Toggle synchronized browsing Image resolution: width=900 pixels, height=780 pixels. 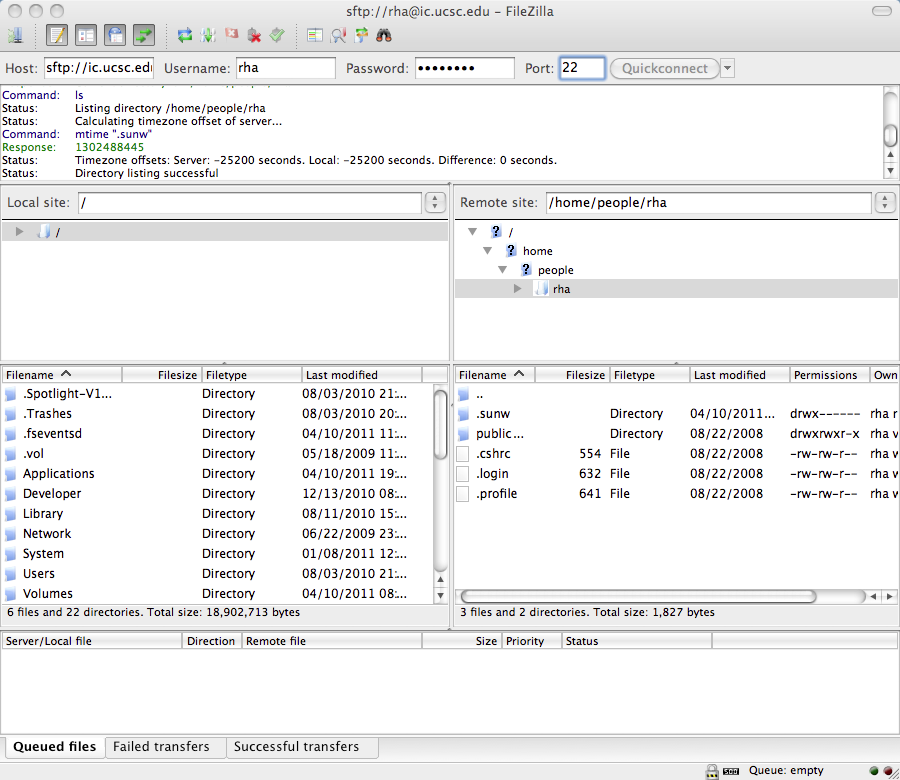click(x=361, y=36)
